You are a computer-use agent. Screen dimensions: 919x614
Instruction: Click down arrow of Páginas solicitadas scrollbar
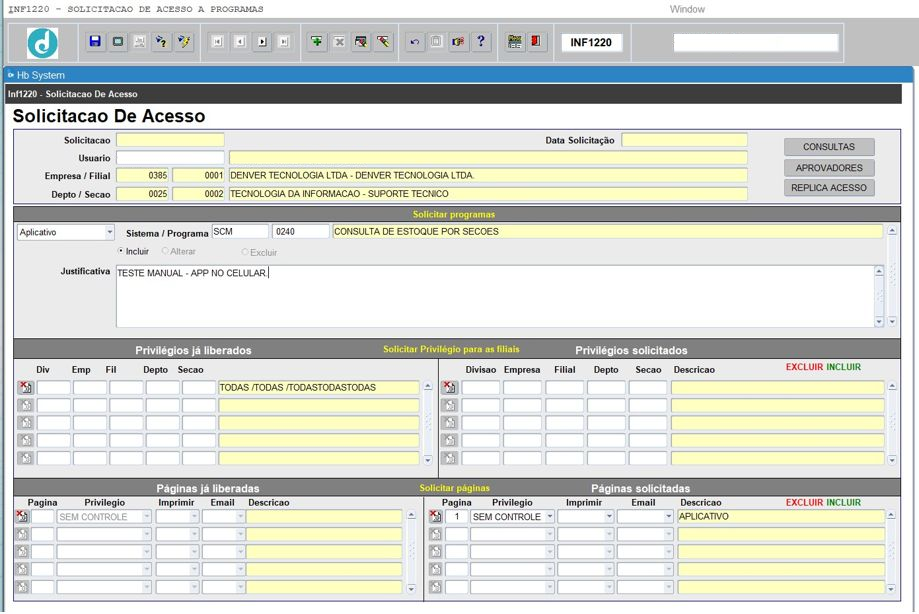(891, 588)
